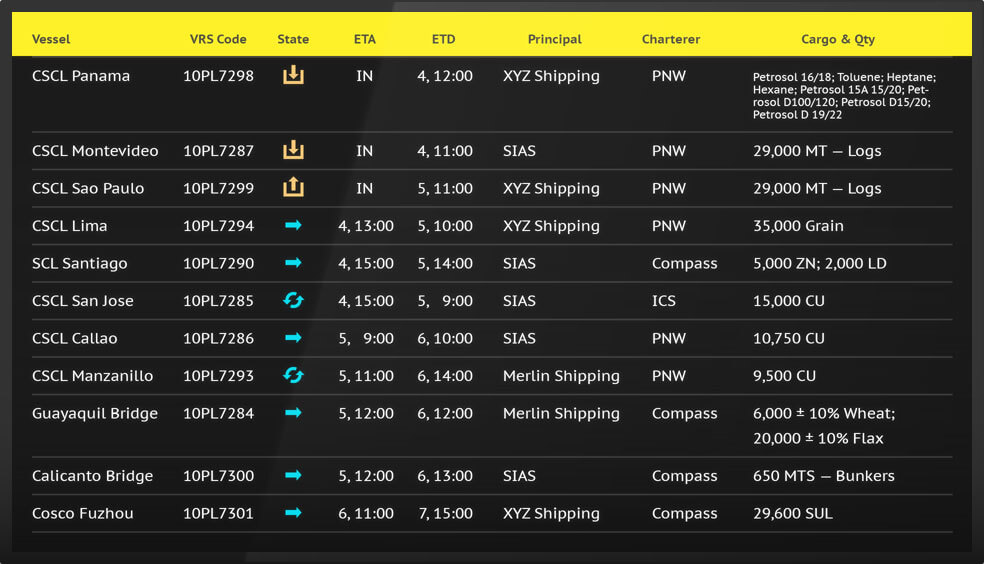Click the arrow state icon for CSCL Lima
Viewport: 984px width, 564px height.
(293, 226)
